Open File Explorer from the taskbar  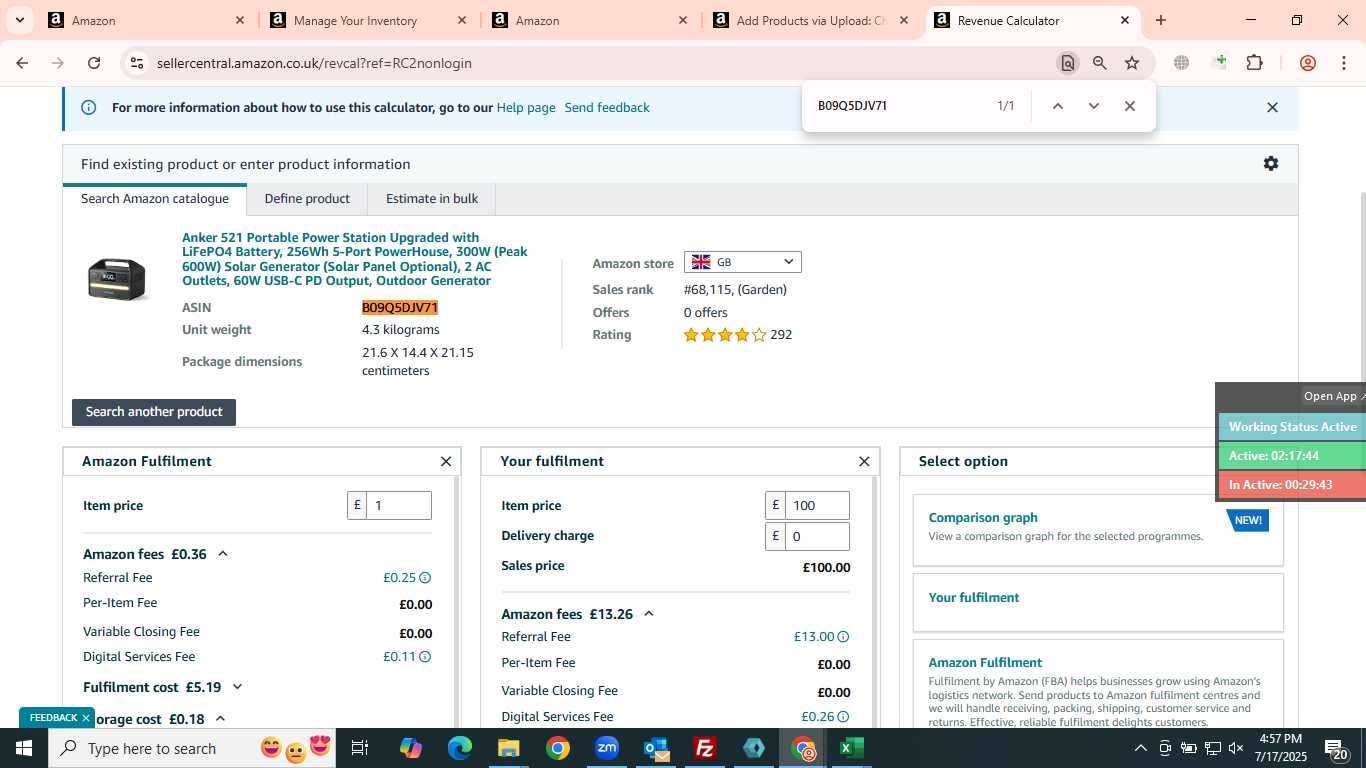point(509,748)
